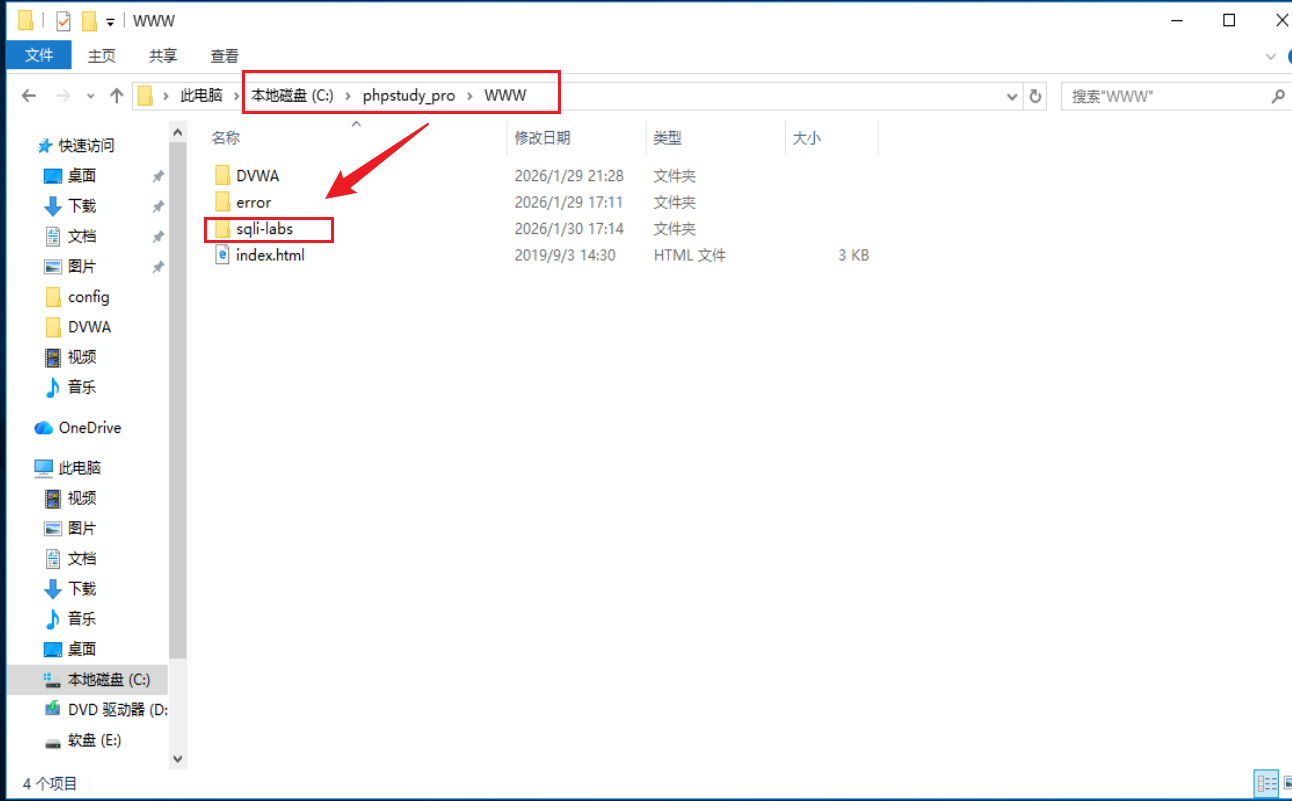Switch to the 查看 ribbon tab
The height and width of the screenshot is (801, 1292).
[x=224, y=56]
